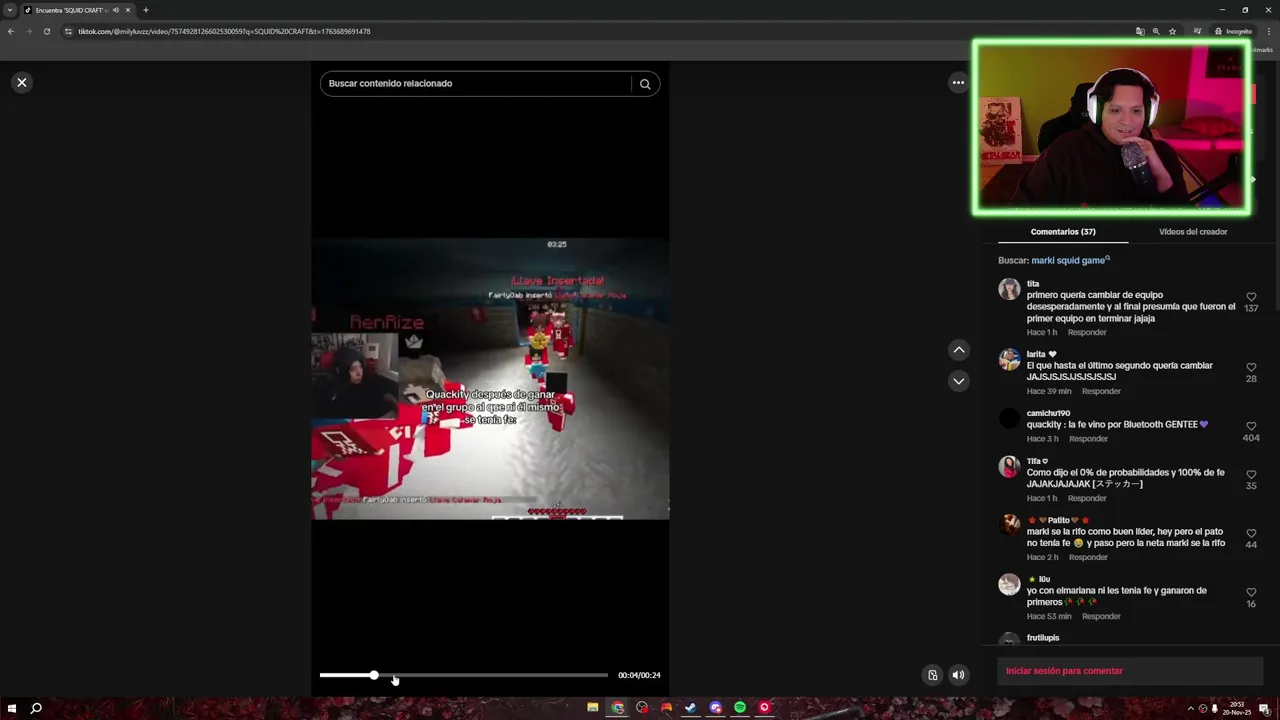The image size is (1280, 720).
Task: Click the magnifier icon in related-content search
Action: point(645,84)
